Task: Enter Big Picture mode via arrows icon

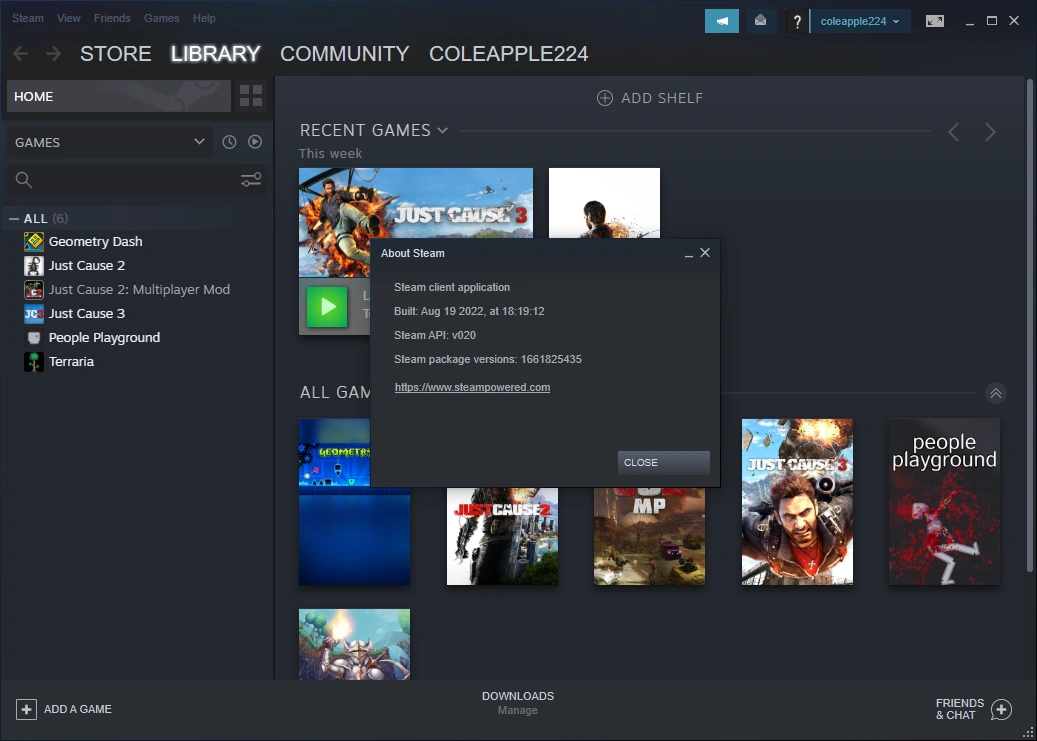Action: pyautogui.click(x=934, y=19)
